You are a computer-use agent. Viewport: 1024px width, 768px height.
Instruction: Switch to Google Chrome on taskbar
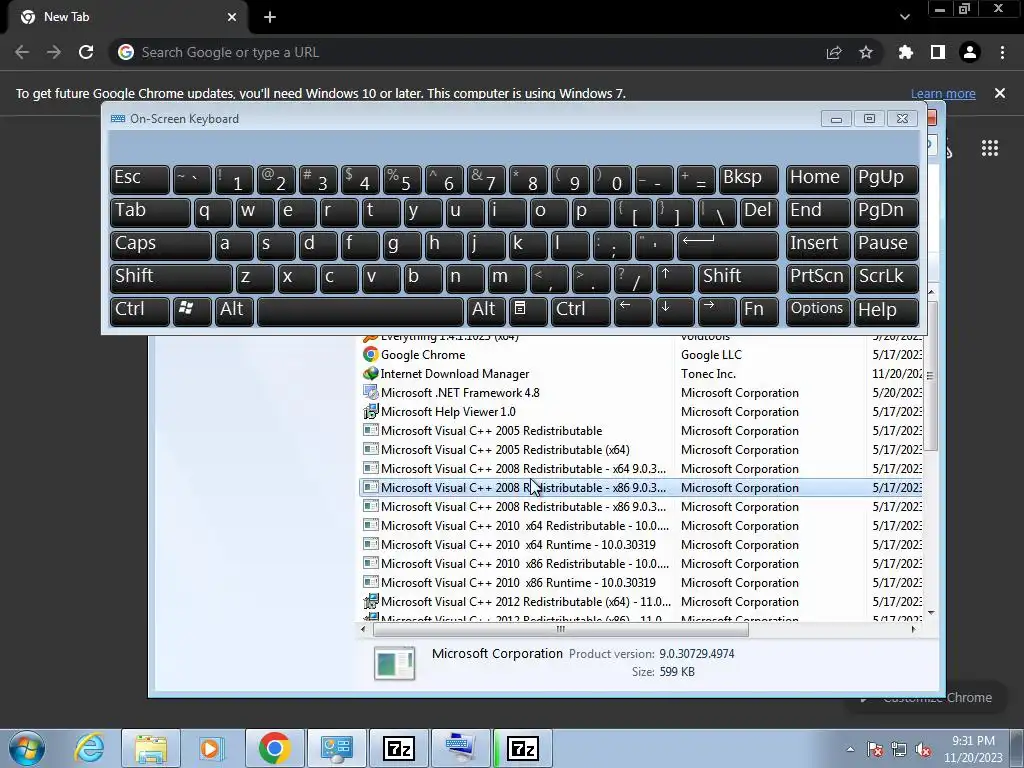pyautogui.click(x=274, y=748)
